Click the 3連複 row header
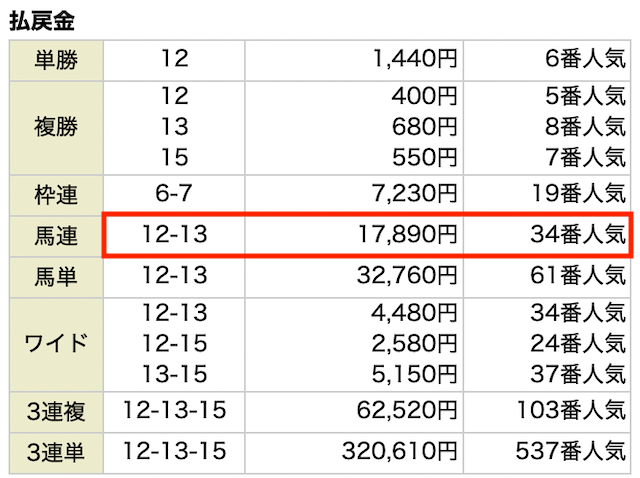This screenshot has height=478, width=640. [55, 410]
